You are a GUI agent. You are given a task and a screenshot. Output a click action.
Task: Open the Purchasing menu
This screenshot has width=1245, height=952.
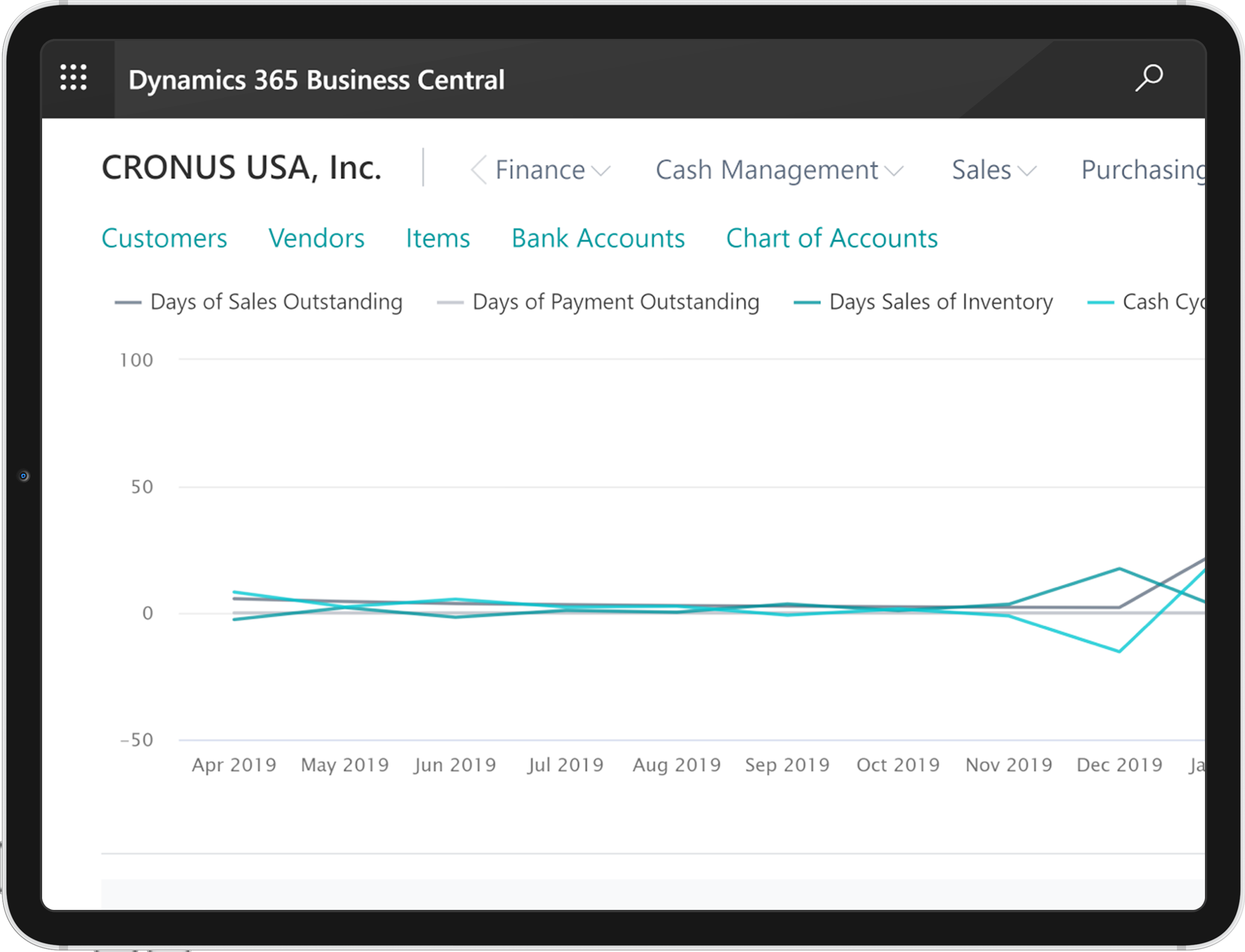click(1143, 170)
